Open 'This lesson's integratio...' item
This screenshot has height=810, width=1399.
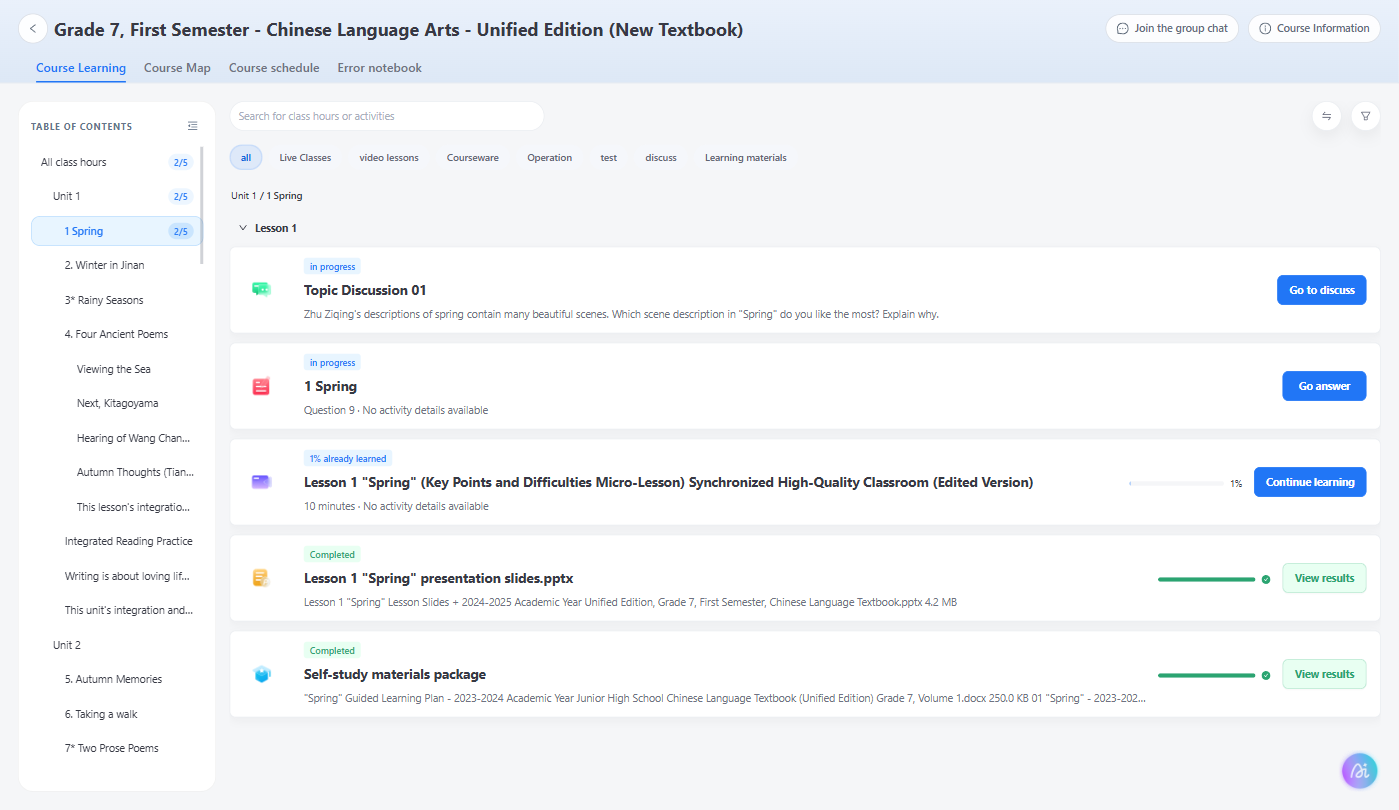click(133, 507)
